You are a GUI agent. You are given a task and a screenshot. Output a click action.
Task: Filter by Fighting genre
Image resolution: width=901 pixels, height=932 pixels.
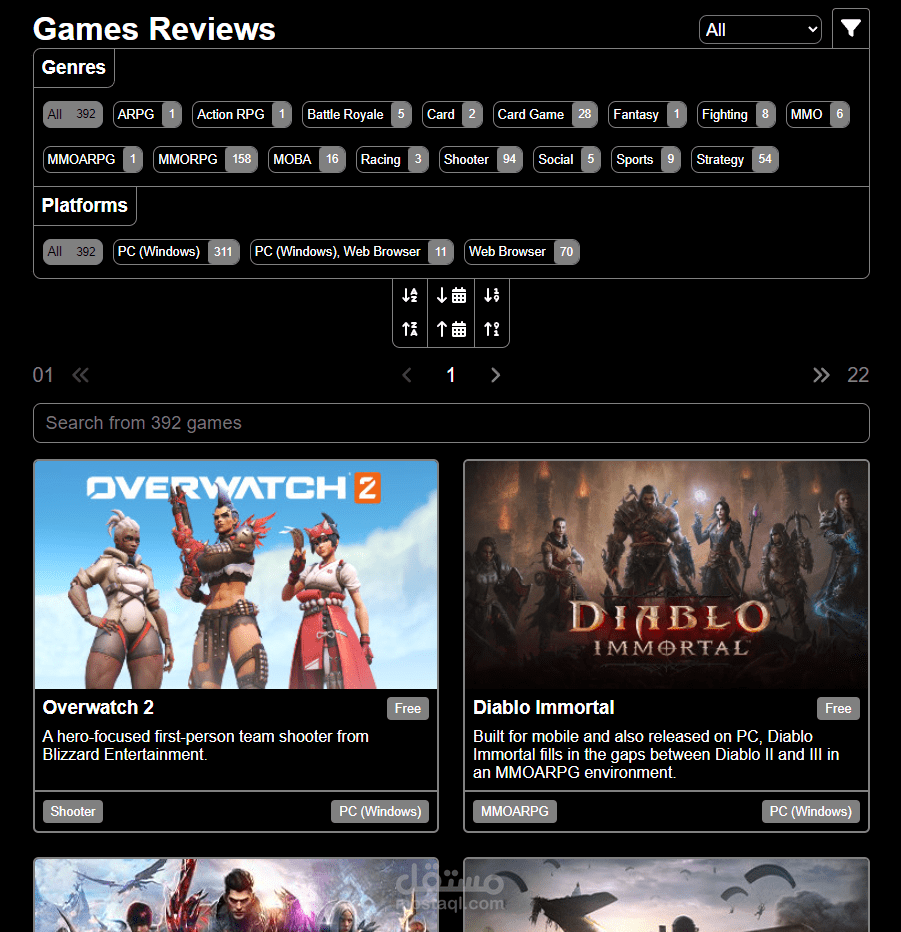736,114
